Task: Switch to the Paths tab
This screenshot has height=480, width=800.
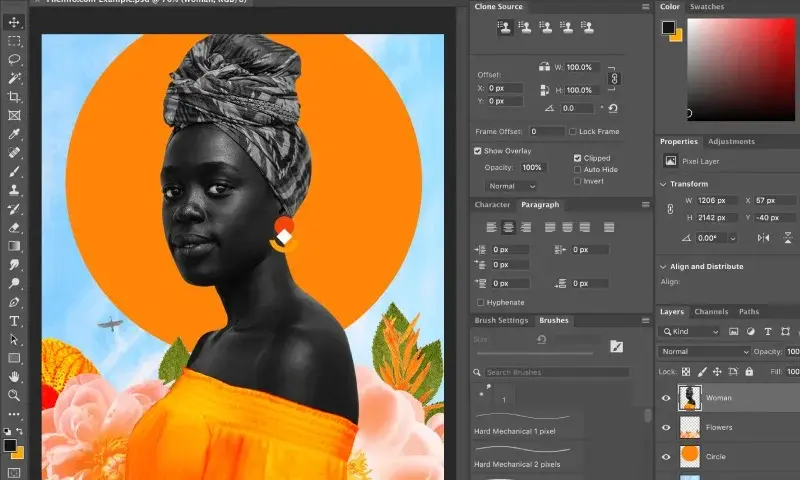Action: [x=749, y=312]
